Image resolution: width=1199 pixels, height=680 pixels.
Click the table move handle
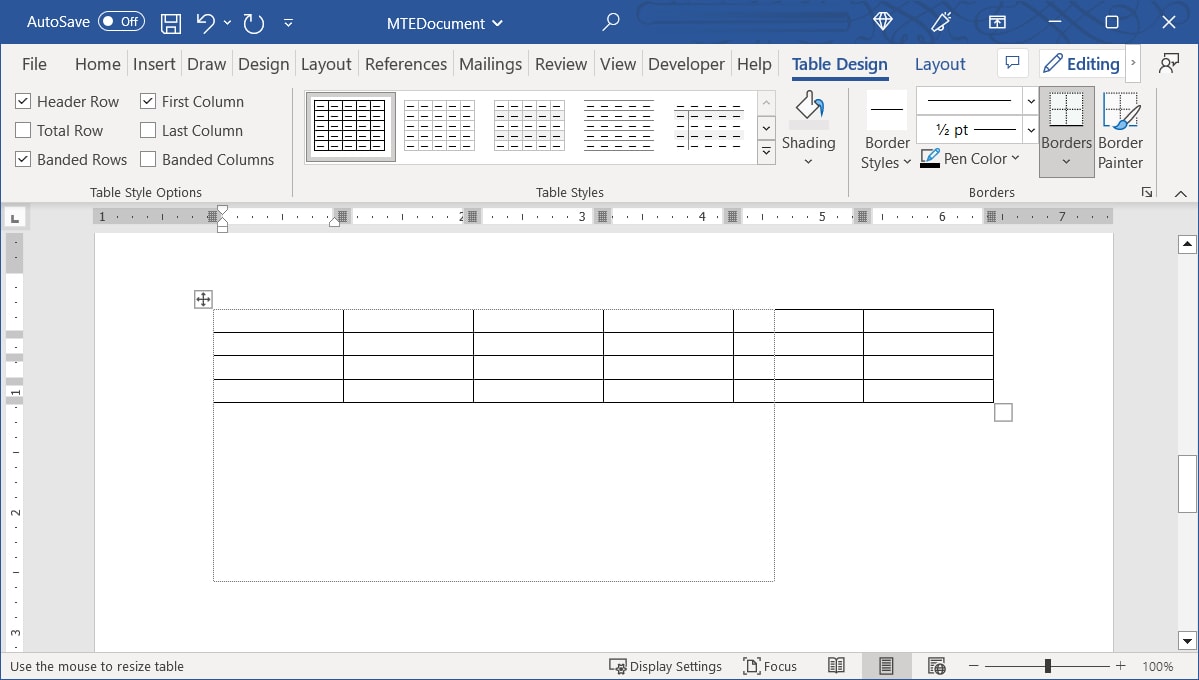(203, 299)
